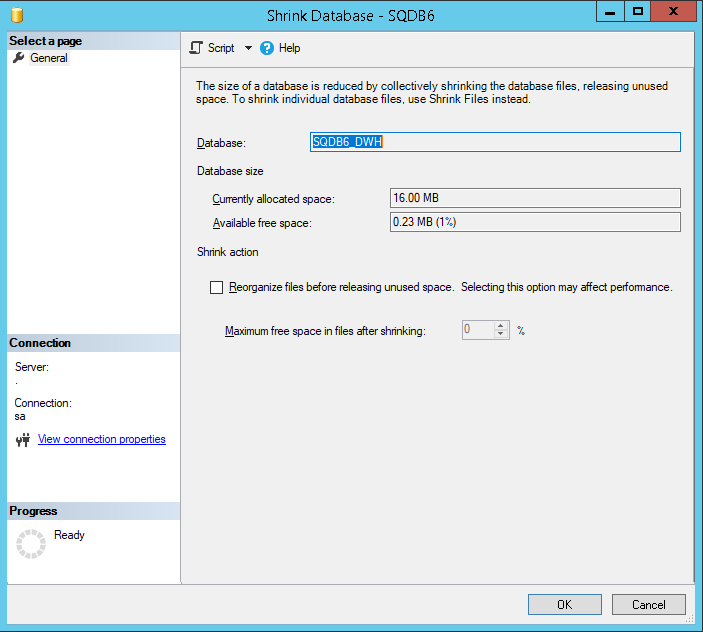Image resolution: width=703 pixels, height=632 pixels.
Task: Select the General page wrench icon
Action: point(18,58)
